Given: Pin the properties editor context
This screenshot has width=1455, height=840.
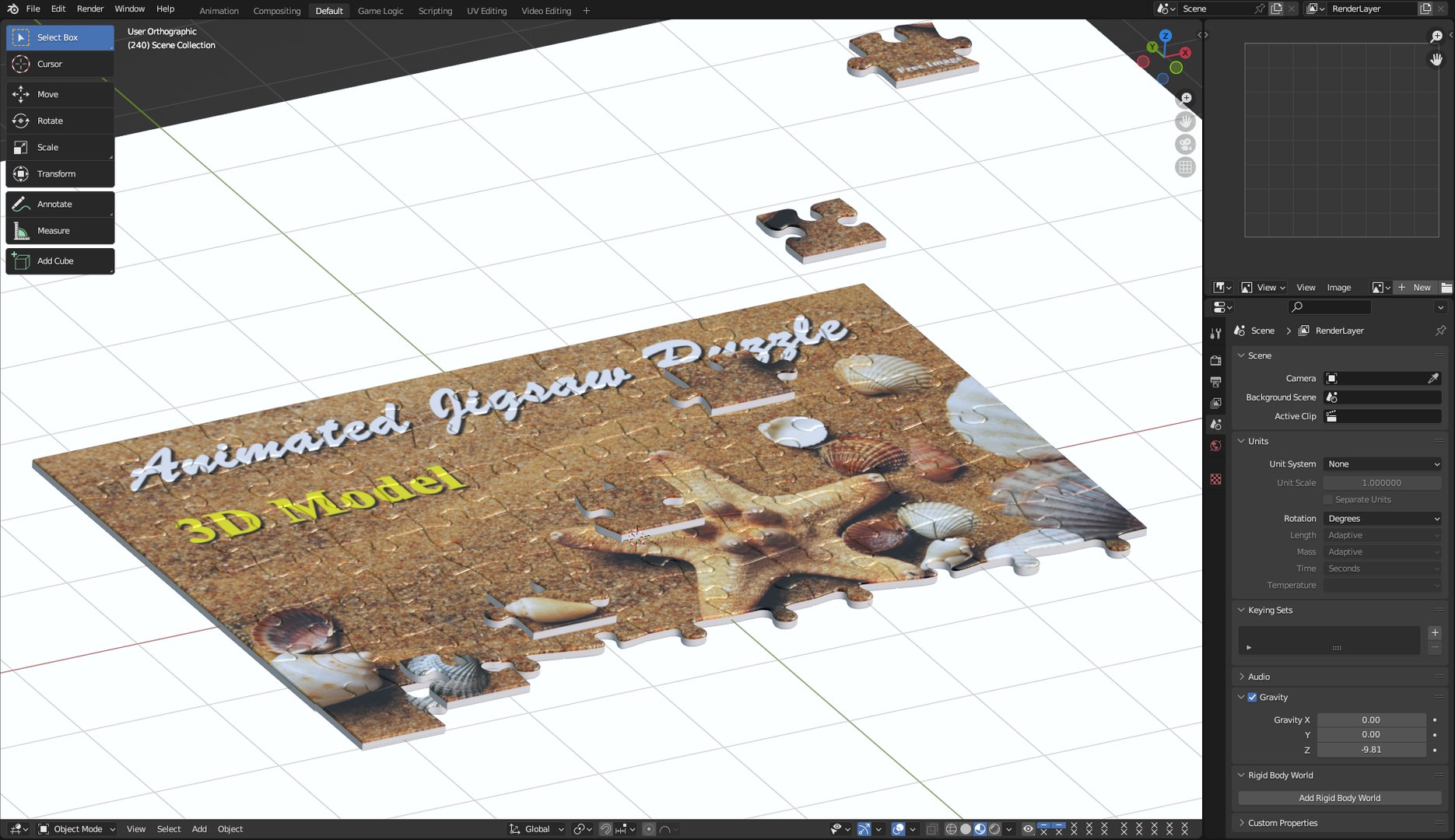Looking at the screenshot, I should 1440,331.
